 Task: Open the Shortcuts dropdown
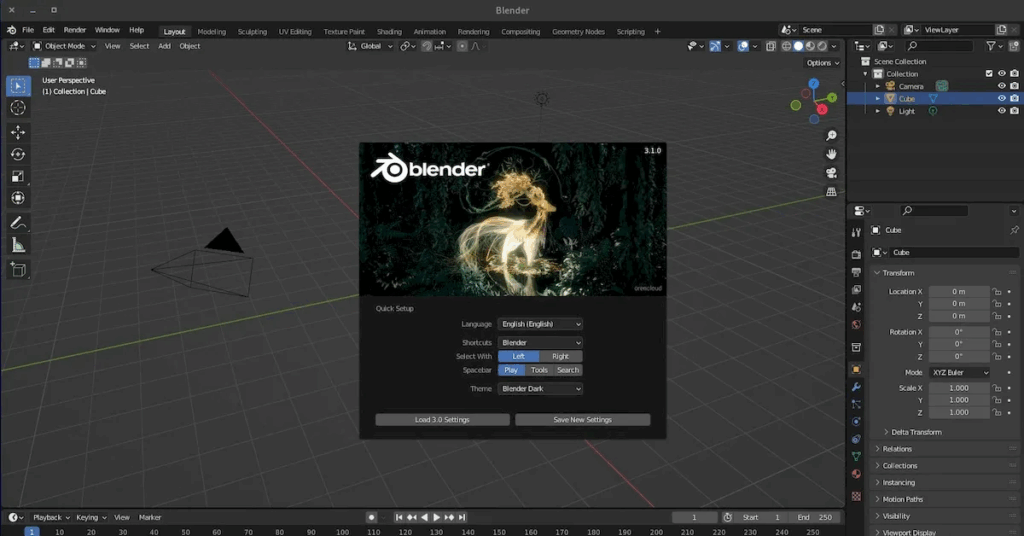click(540, 343)
